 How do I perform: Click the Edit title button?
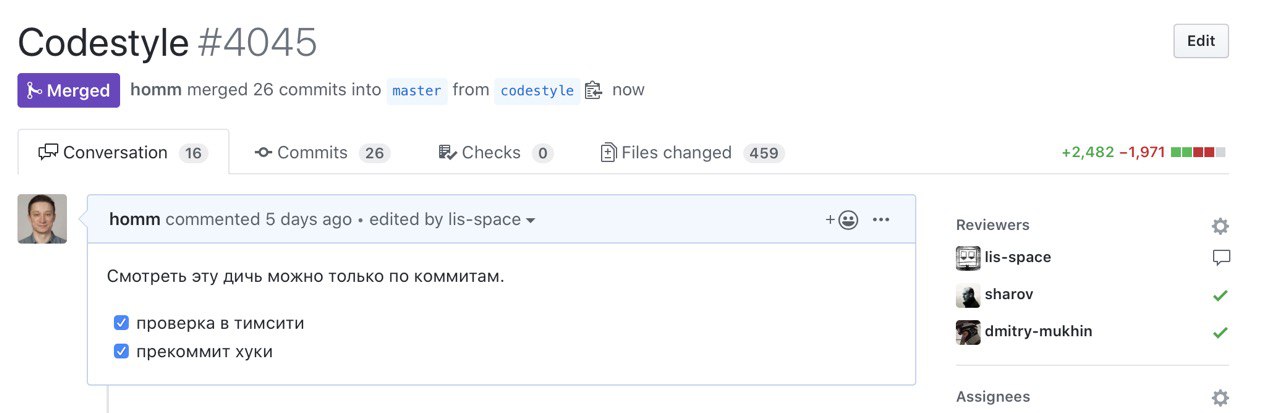tap(1201, 41)
